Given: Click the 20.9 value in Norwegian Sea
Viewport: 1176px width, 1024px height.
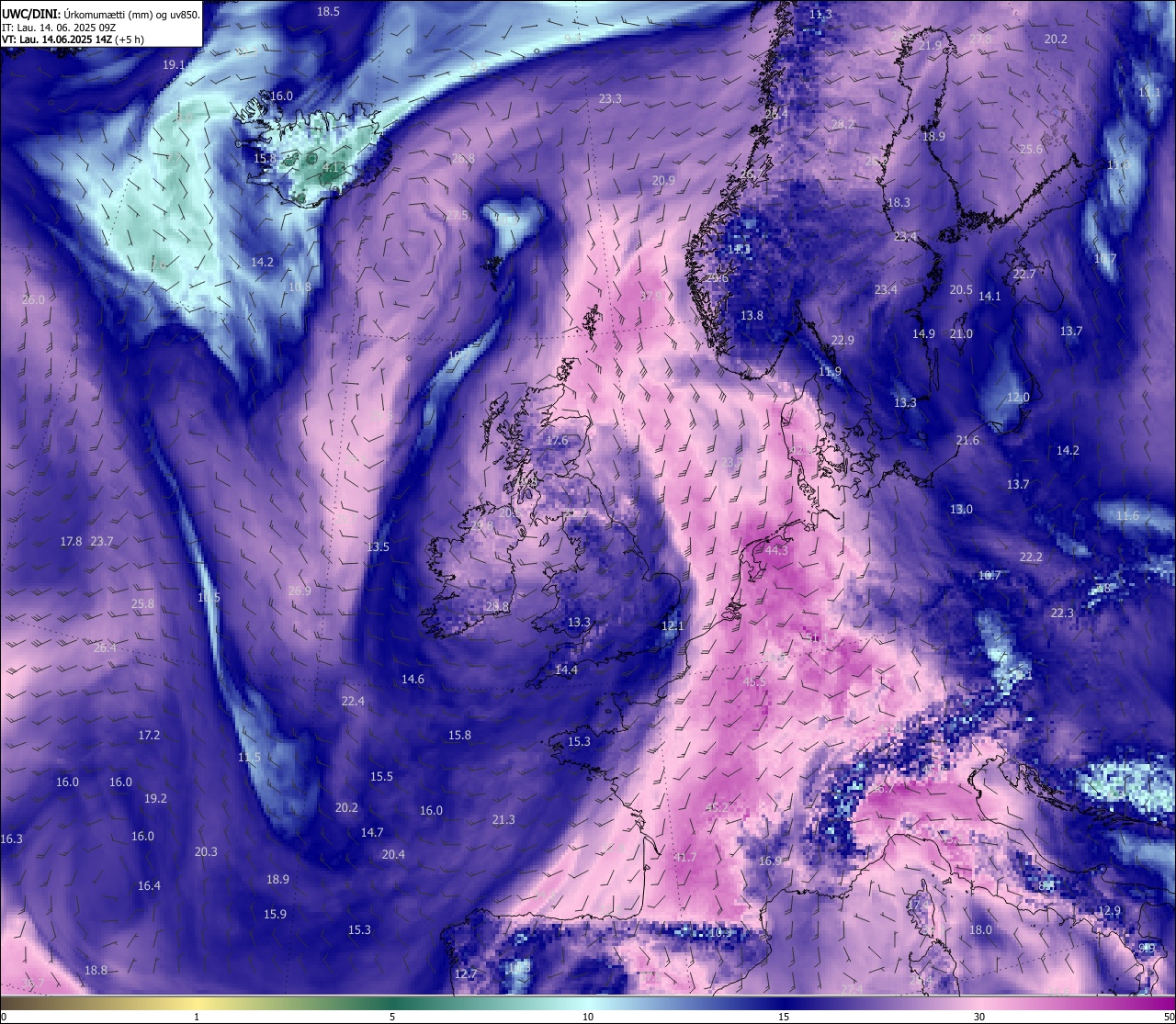Looking at the screenshot, I should 663,180.
